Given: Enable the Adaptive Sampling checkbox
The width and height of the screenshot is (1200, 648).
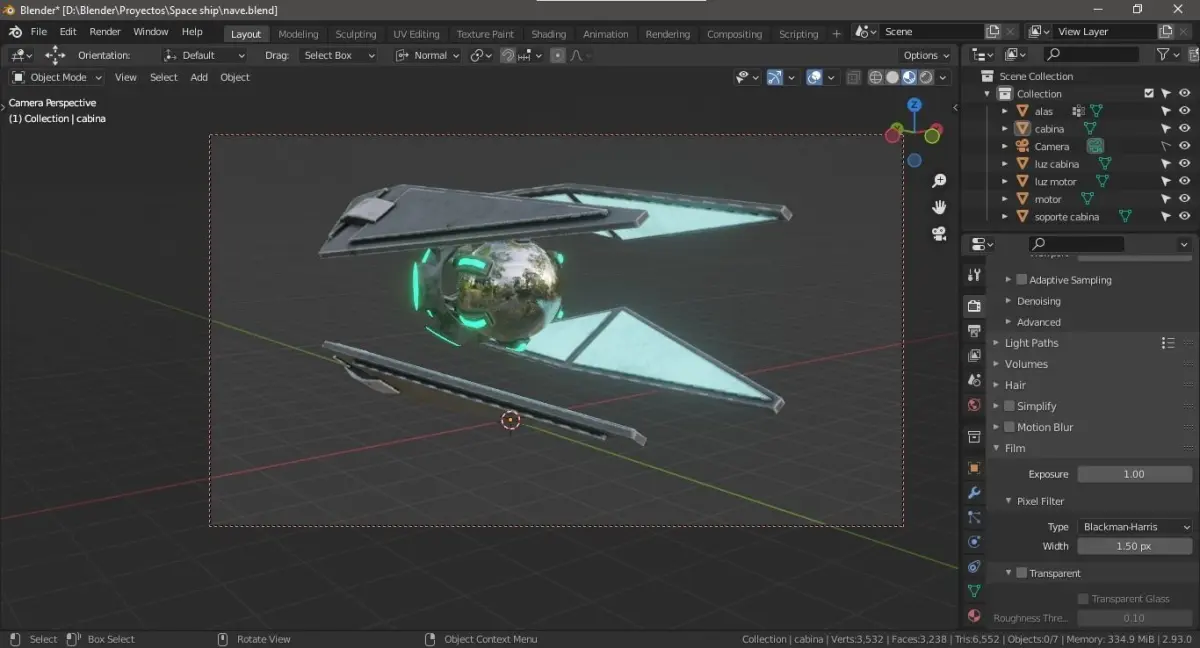Looking at the screenshot, I should tap(1022, 280).
